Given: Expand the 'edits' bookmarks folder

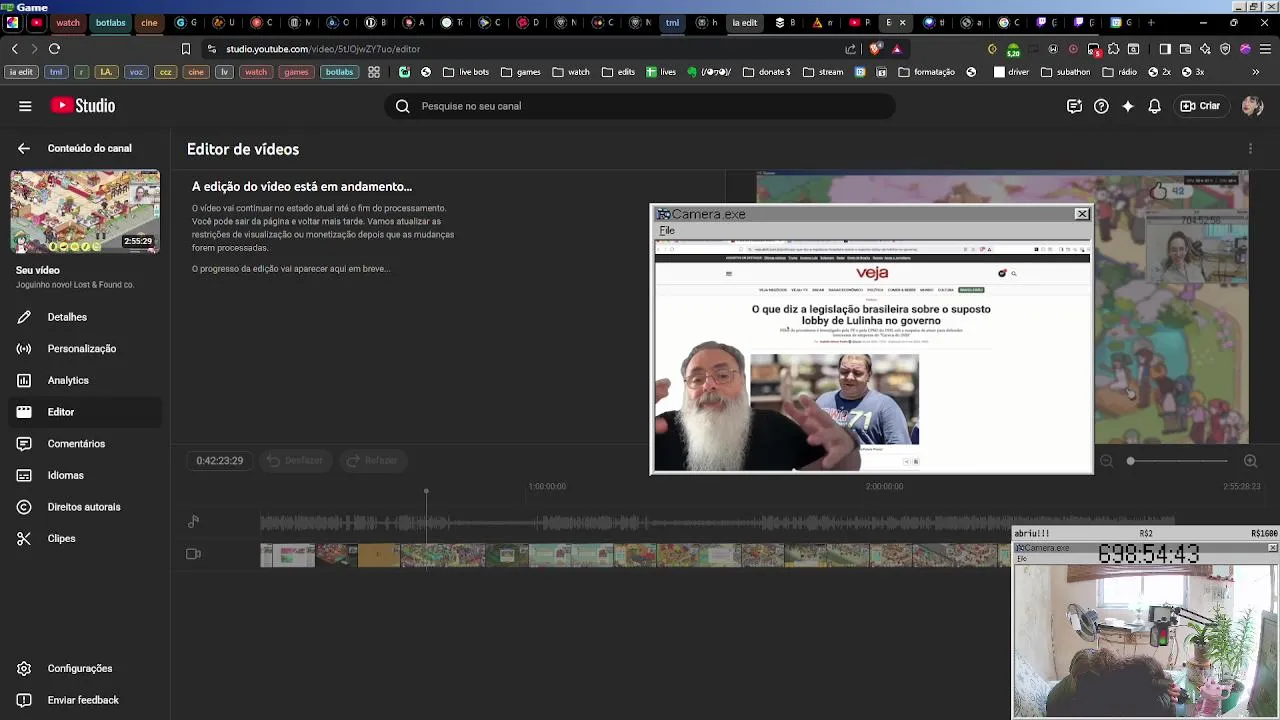Looking at the screenshot, I should (618, 72).
